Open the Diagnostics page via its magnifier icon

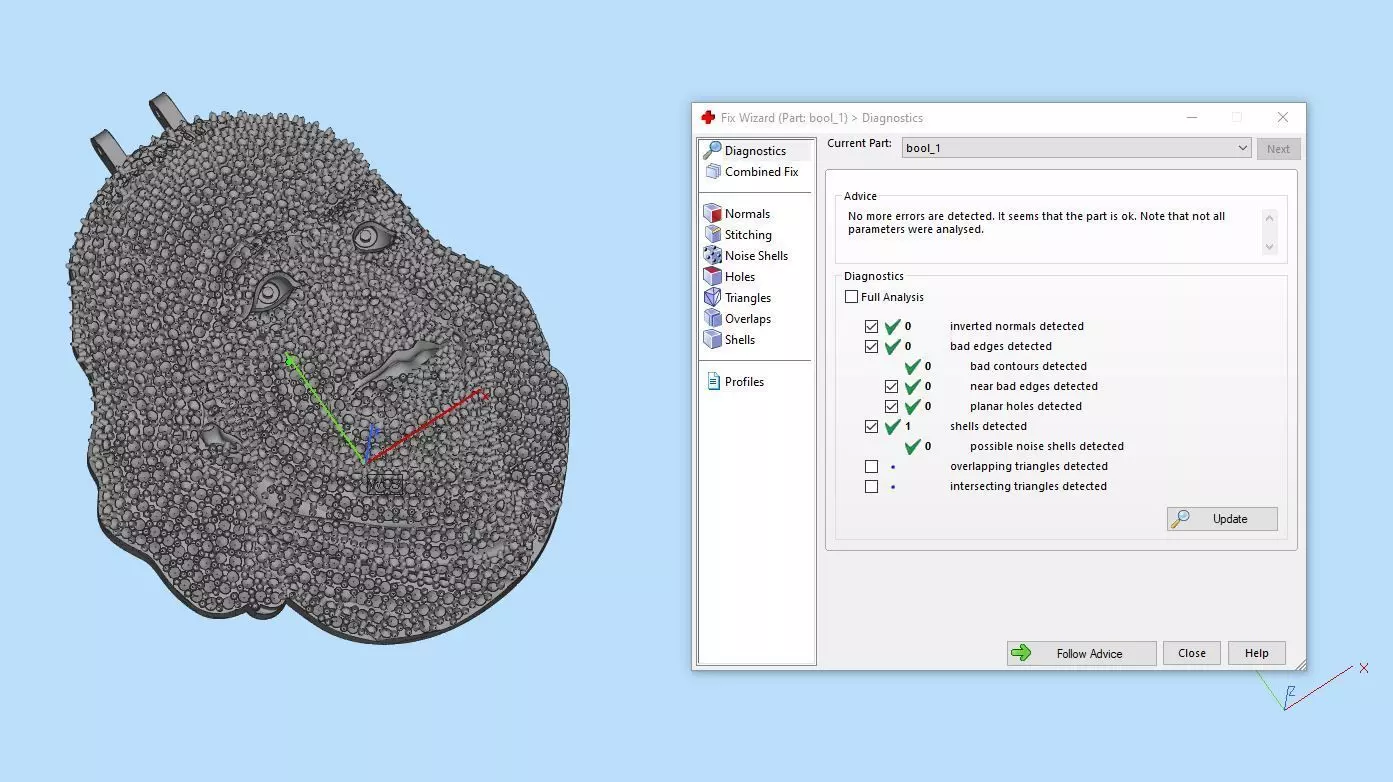point(712,150)
